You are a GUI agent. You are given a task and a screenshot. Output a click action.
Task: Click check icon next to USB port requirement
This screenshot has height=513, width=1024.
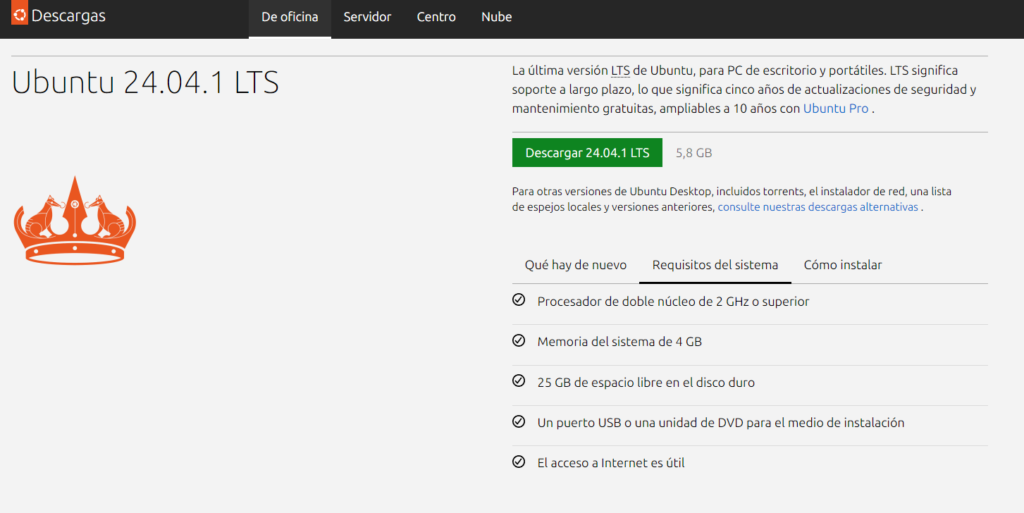pyautogui.click(x=518, y=422)
